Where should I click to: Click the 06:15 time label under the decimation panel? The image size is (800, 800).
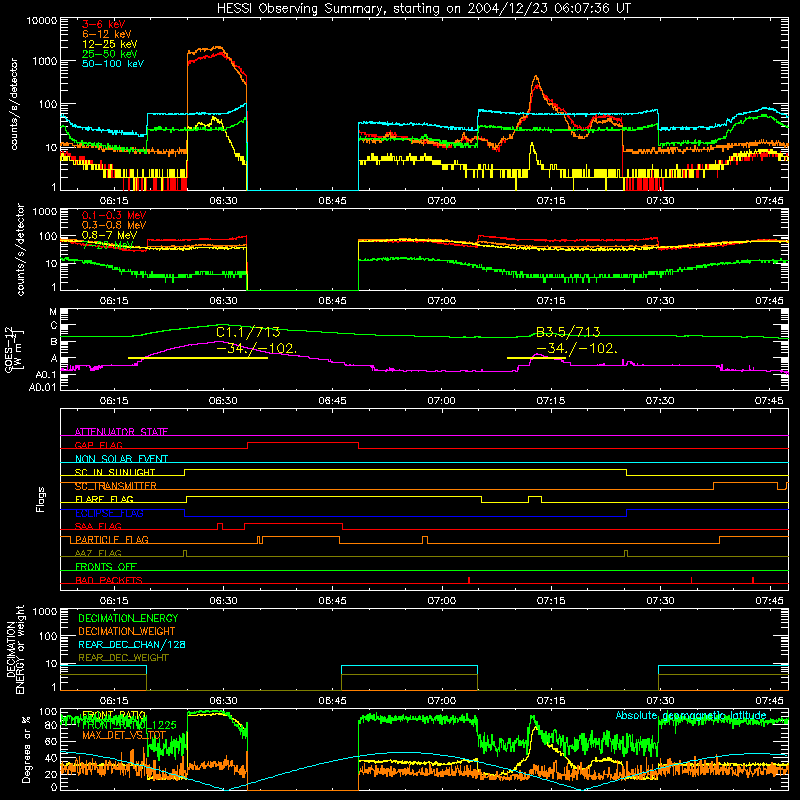(x=114, y=701)
